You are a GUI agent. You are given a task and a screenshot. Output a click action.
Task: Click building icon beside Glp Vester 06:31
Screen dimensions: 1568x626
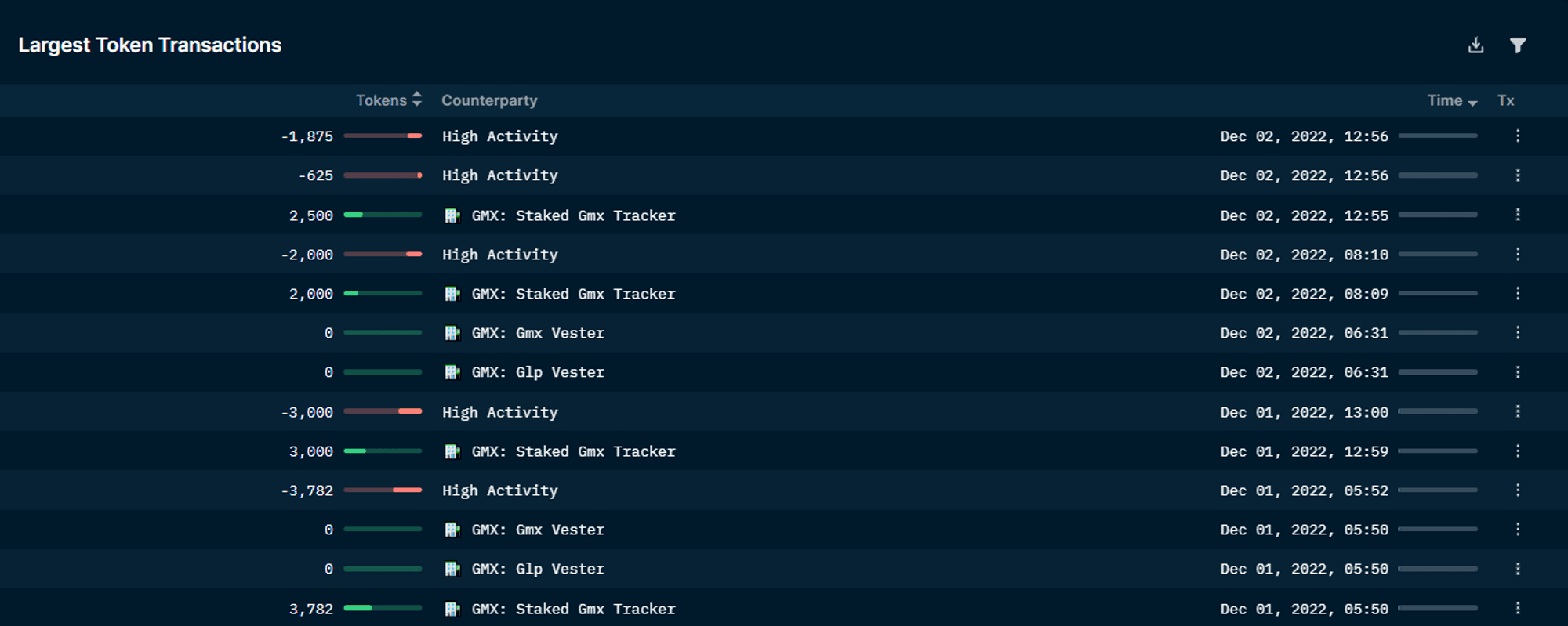coord(452,372)
